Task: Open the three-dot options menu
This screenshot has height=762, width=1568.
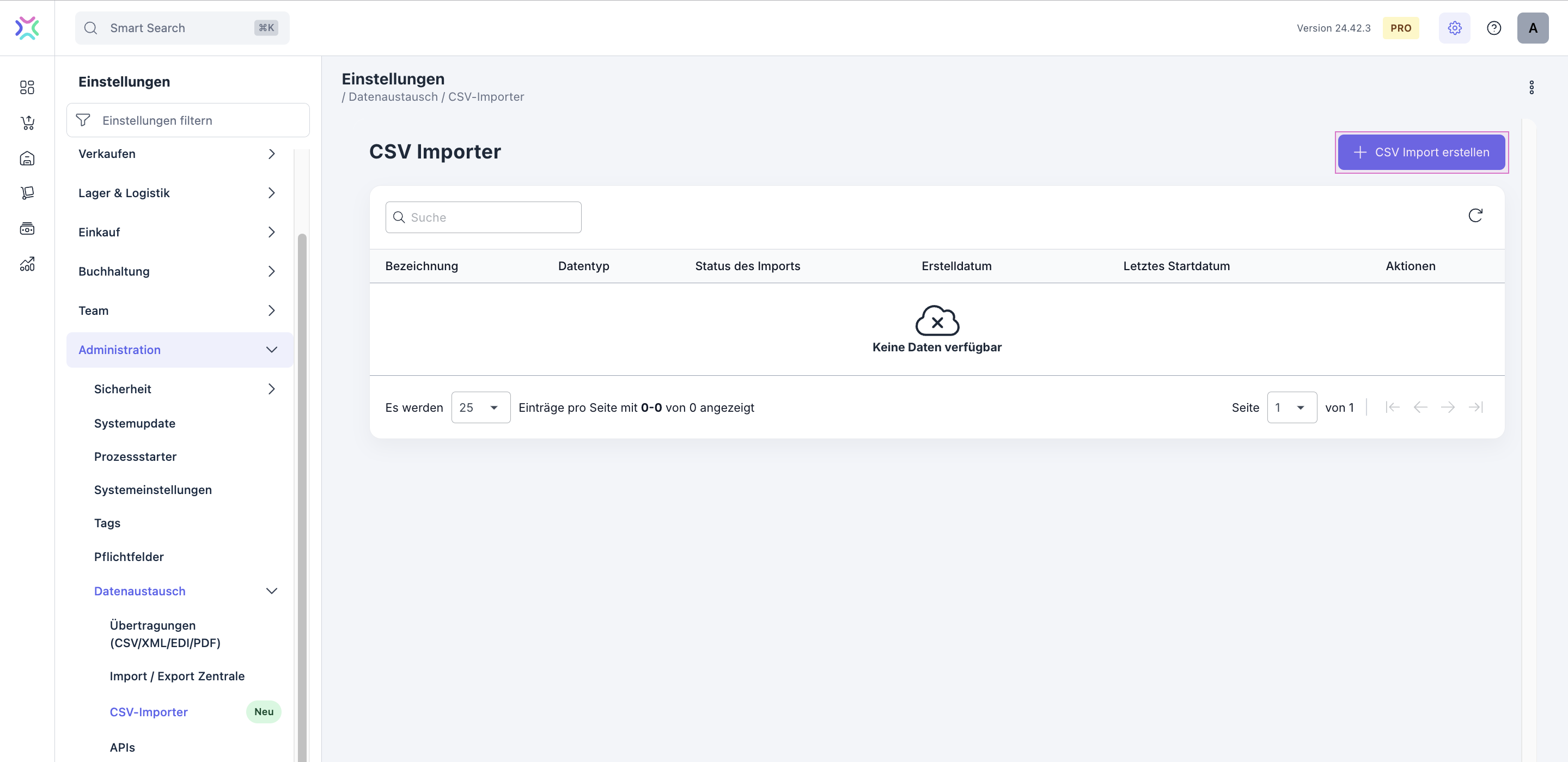Action: click(1532, 87)
